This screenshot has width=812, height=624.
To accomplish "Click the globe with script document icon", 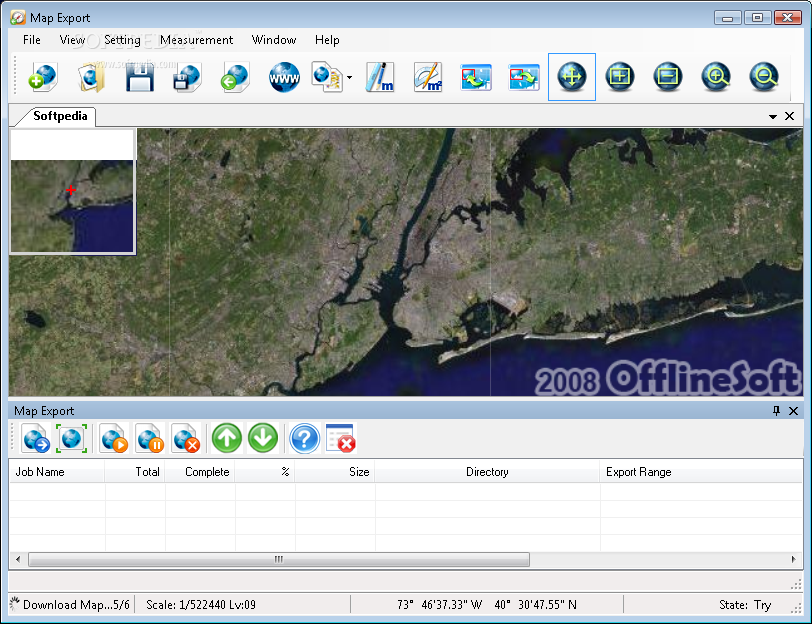I will pyautogui.click(x=327, y=77).
